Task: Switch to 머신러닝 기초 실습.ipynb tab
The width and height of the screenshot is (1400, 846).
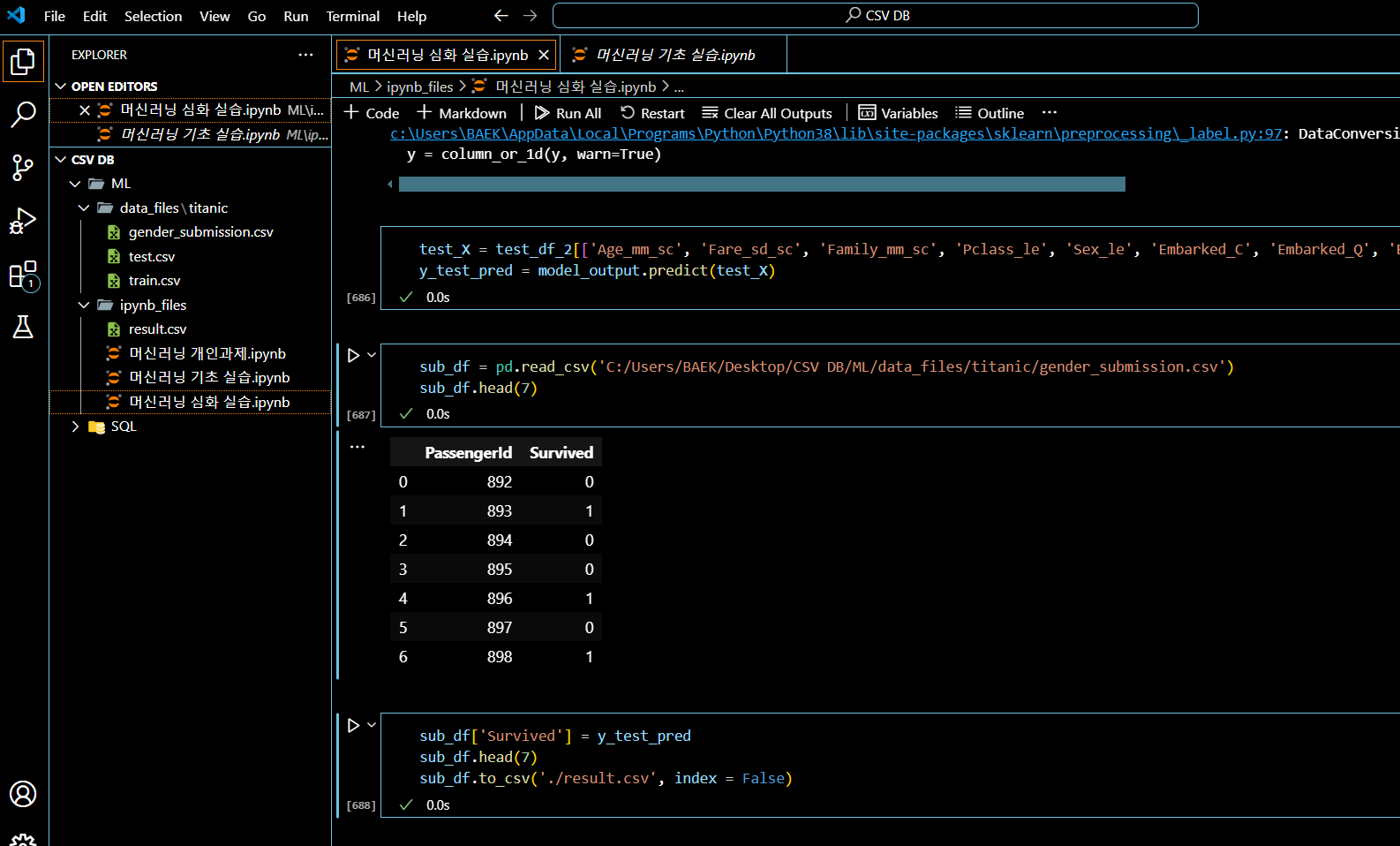Action: tap(675, 55)
